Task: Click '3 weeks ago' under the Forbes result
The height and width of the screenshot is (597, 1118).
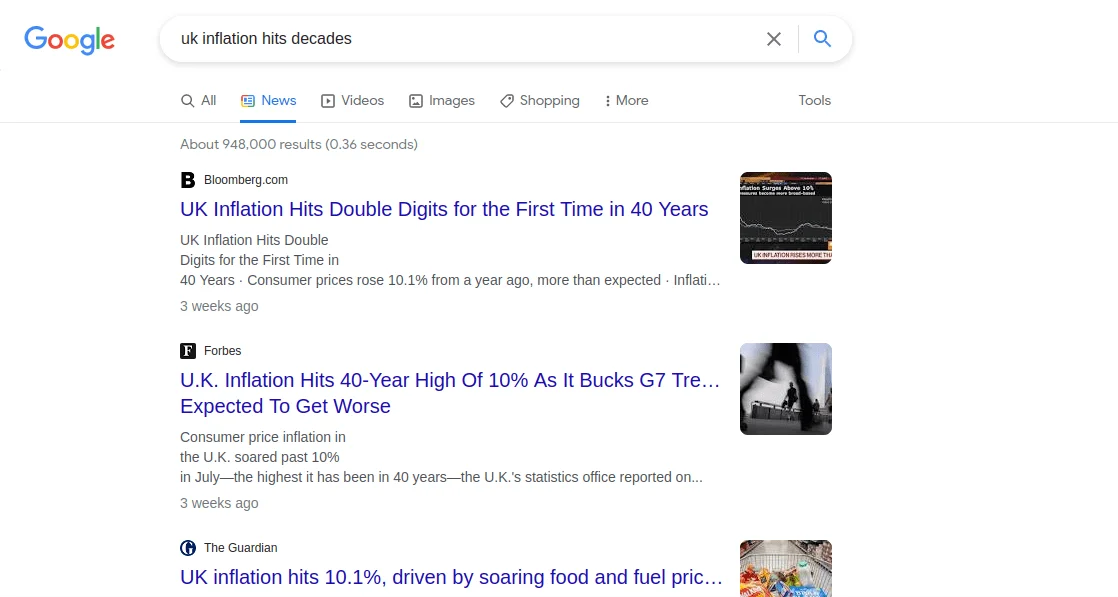Action: click(x=219, y=503)
